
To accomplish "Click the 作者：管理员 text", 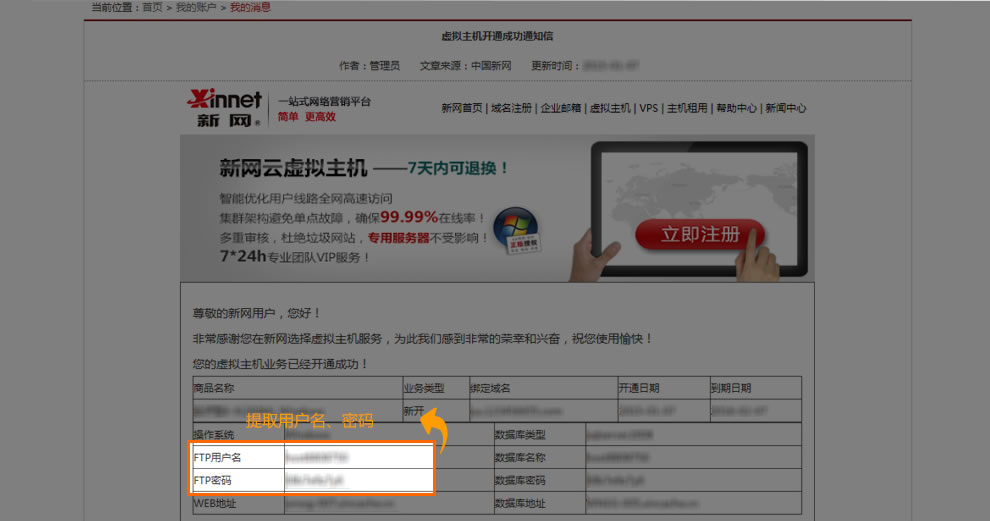I will (x=369, y=66).
